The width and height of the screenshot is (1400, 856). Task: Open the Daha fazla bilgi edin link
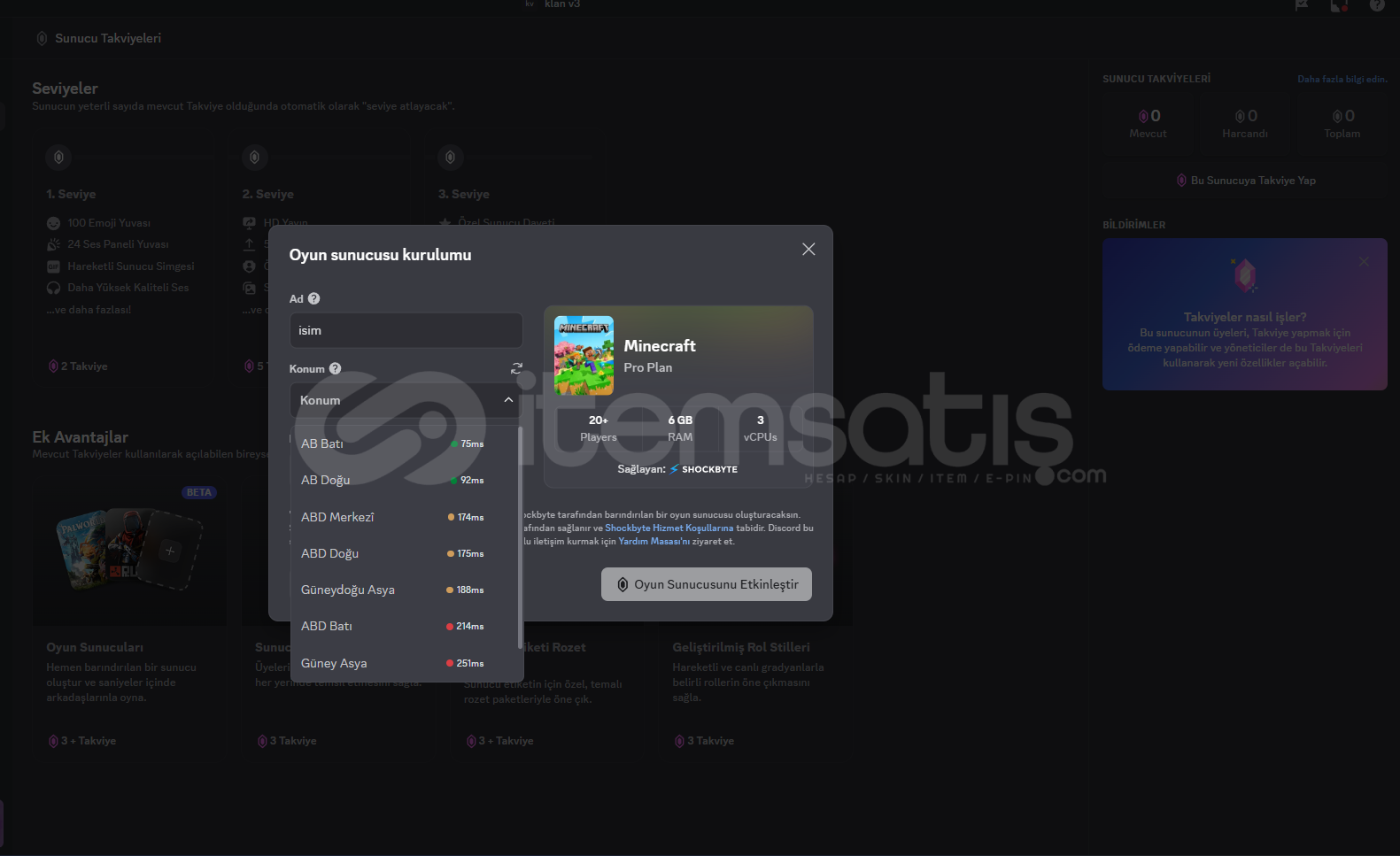tap(1342, 79)
